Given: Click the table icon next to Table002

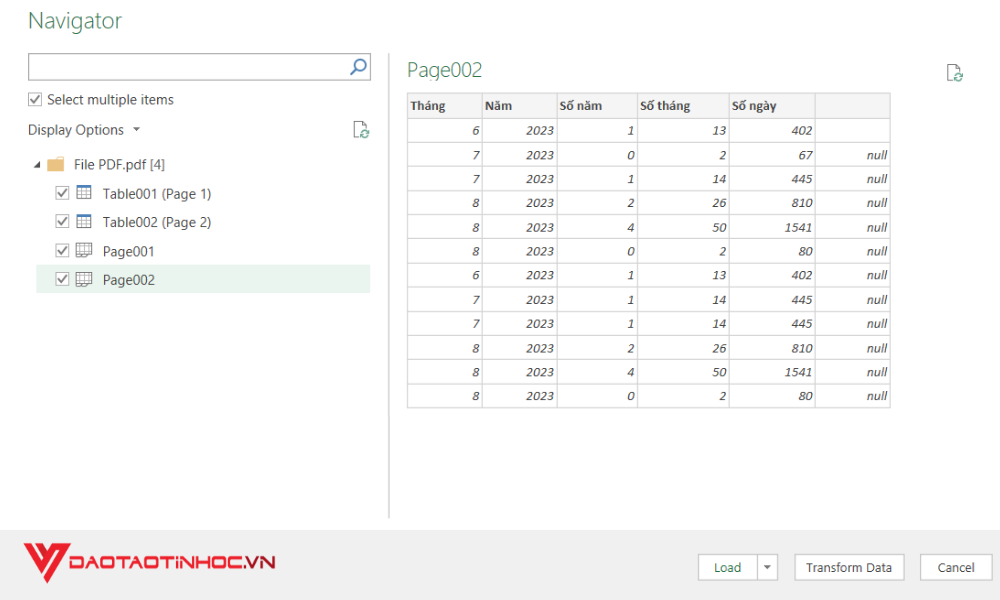Looking at the screenshot, I should 82,222.
